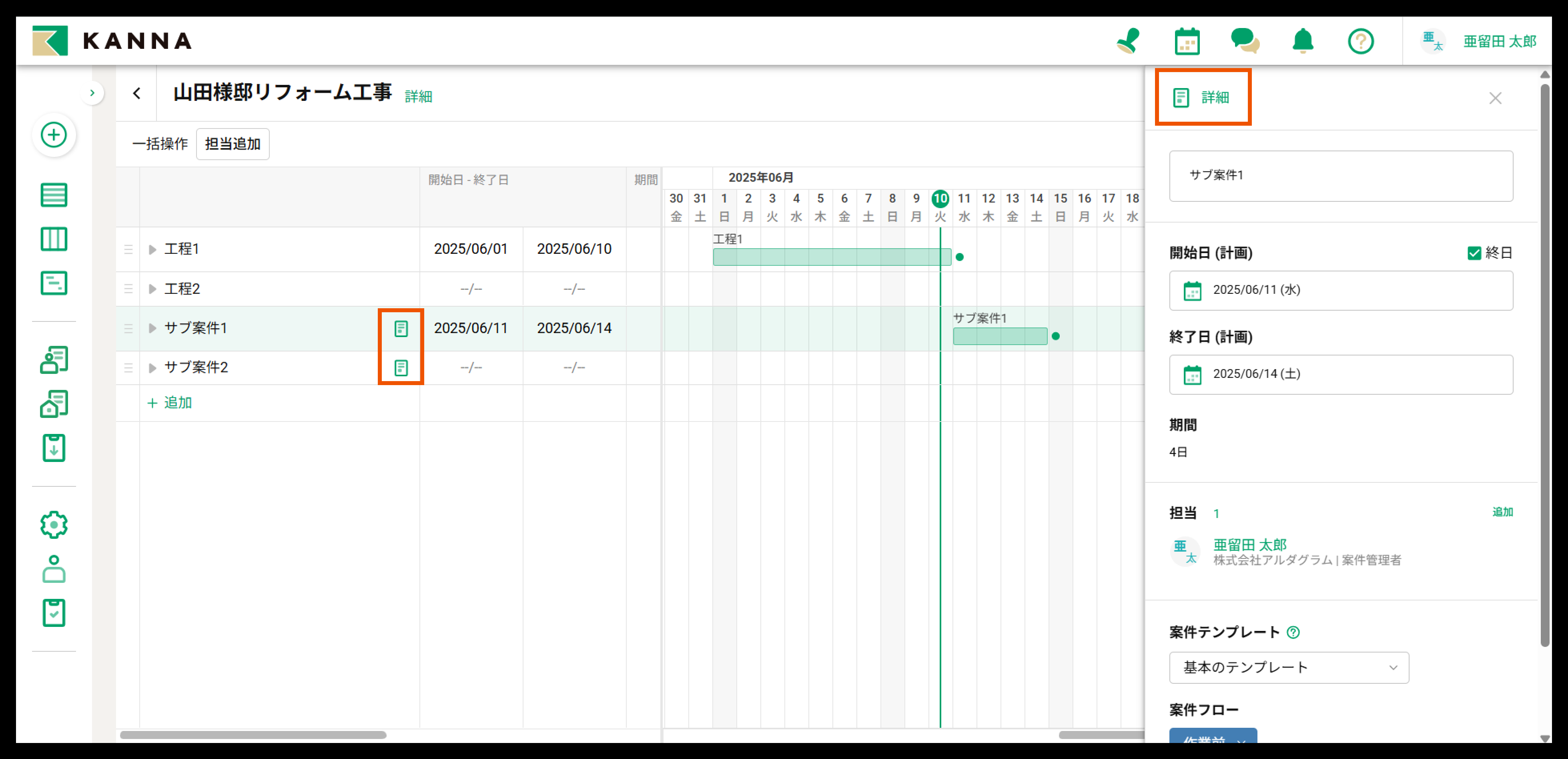Click the 開始日 date input field
The image size is (1568, 759).
pos(1340,290)
